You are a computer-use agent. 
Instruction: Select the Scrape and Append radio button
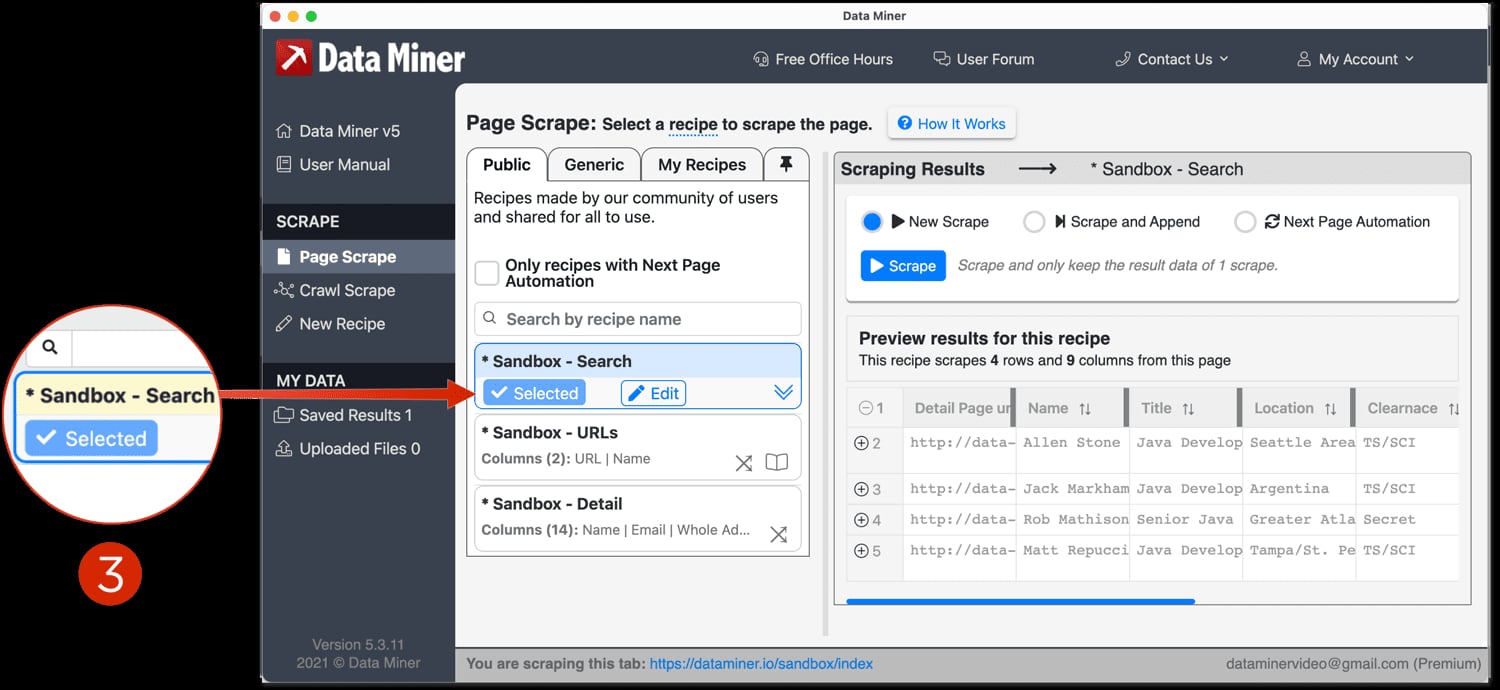coord(1034,222)
